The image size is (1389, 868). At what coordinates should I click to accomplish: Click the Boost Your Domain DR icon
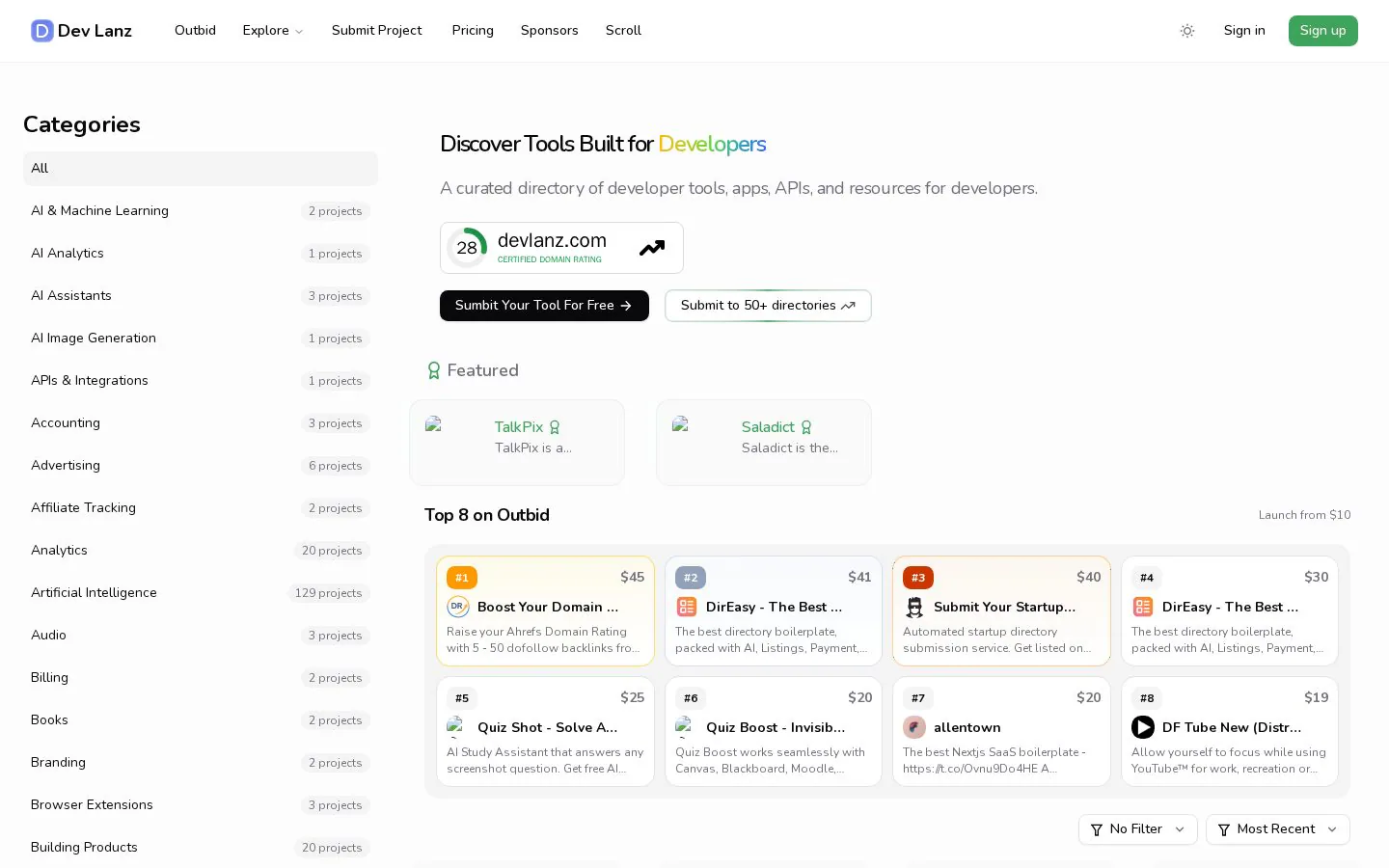pos(458,607)
